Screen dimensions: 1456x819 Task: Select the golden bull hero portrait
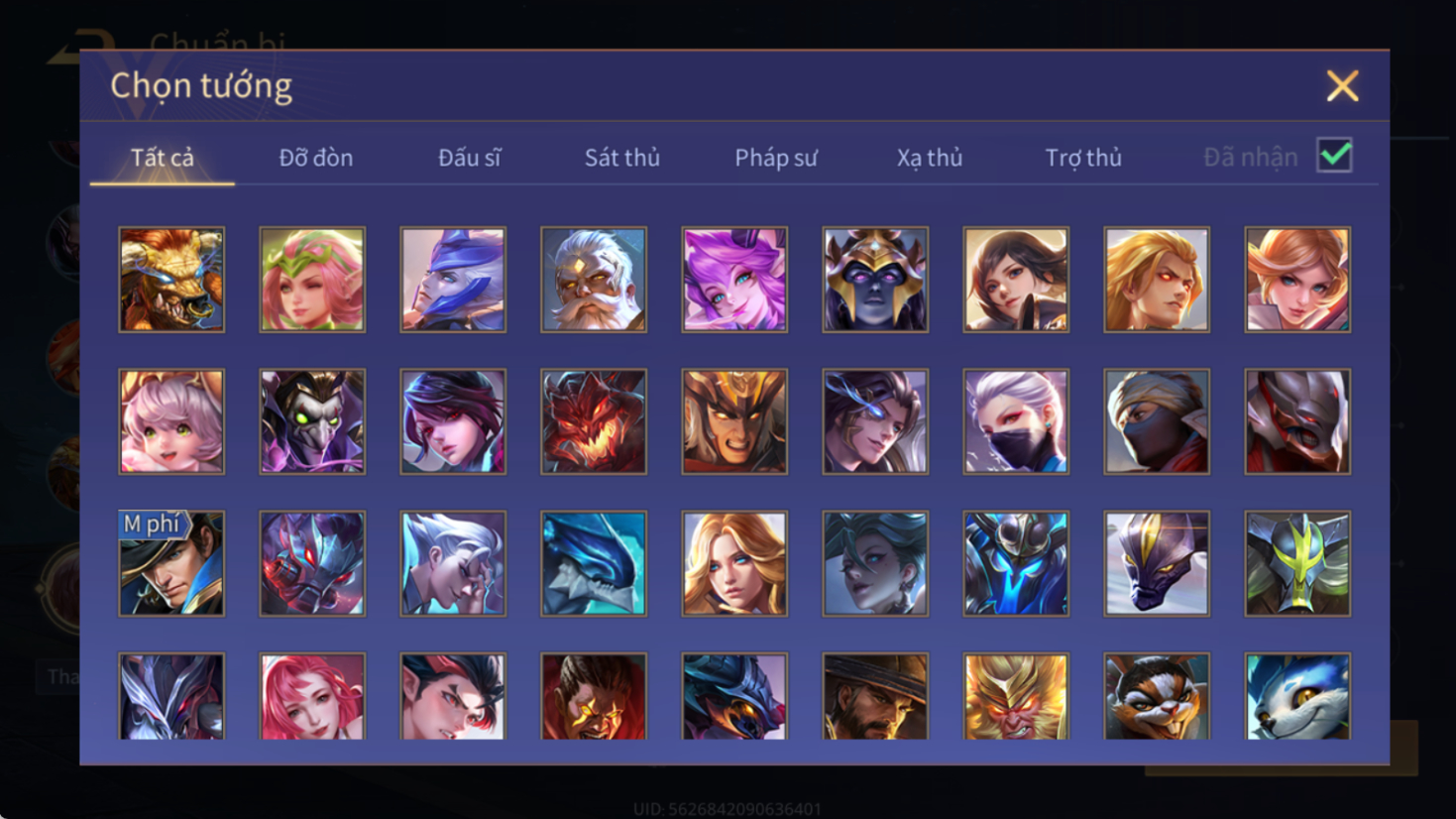[171, 280]
